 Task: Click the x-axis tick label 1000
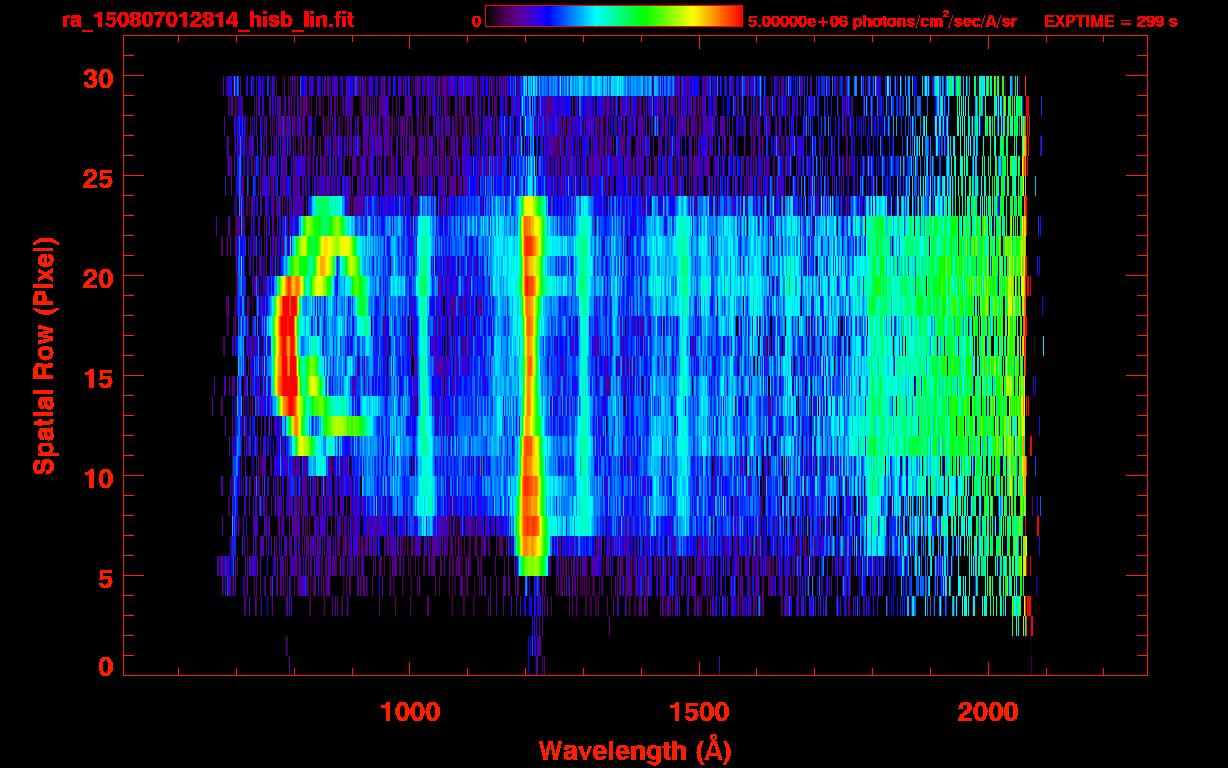pos(410,712)
